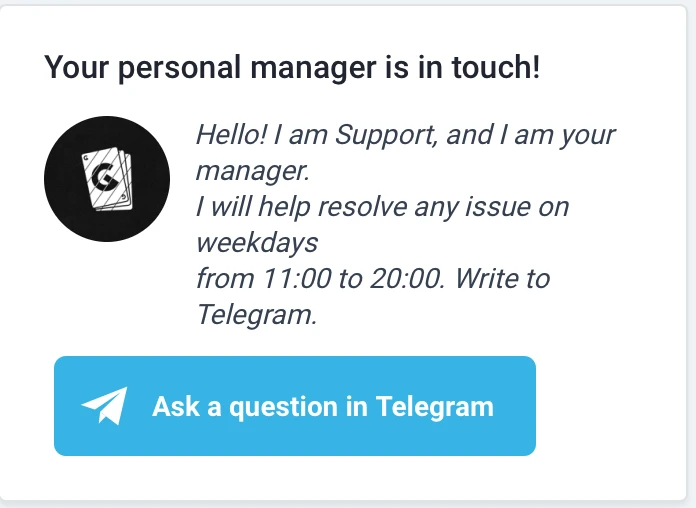Click the playing cards G logo
696x508 pixels.
[x=107, y=179]
